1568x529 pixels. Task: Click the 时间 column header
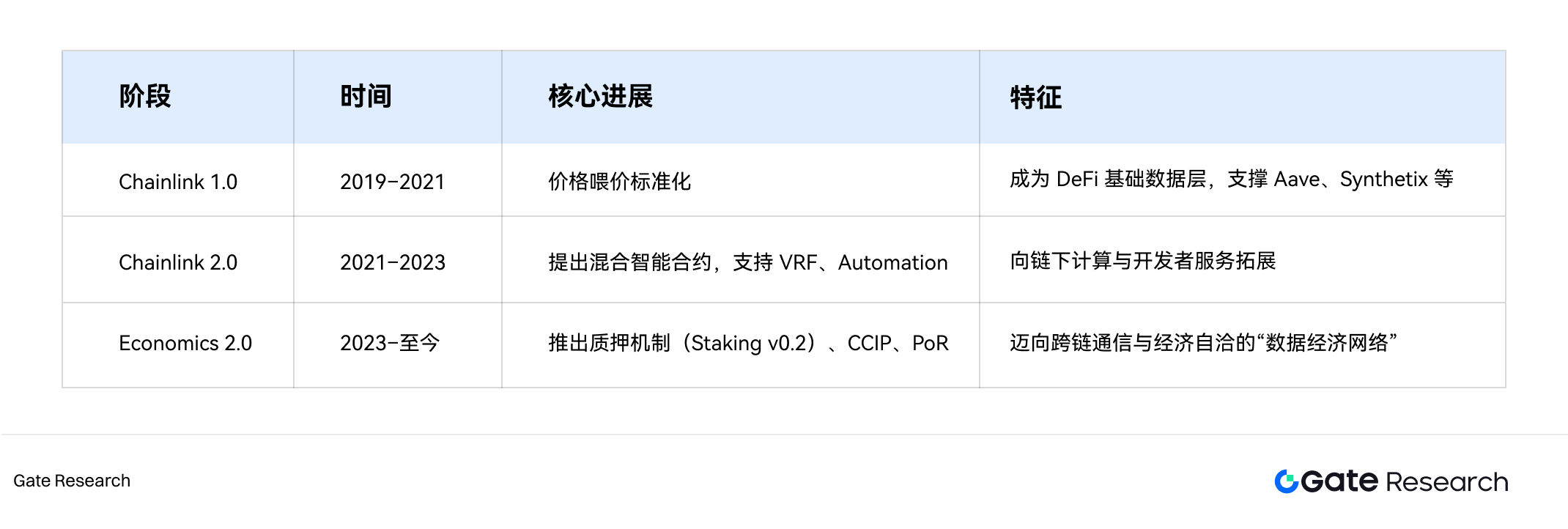coord(366,97)
